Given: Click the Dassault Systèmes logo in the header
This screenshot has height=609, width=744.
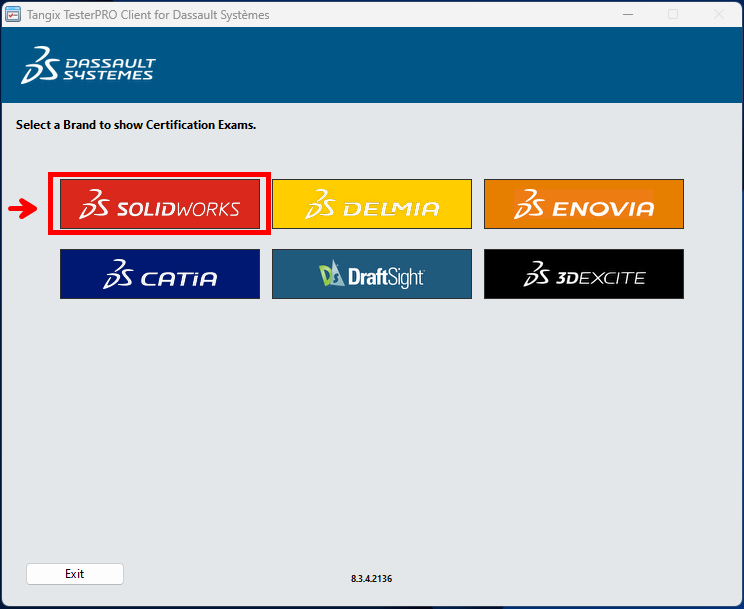Looking at the screenshot, I should click(88, 65).
